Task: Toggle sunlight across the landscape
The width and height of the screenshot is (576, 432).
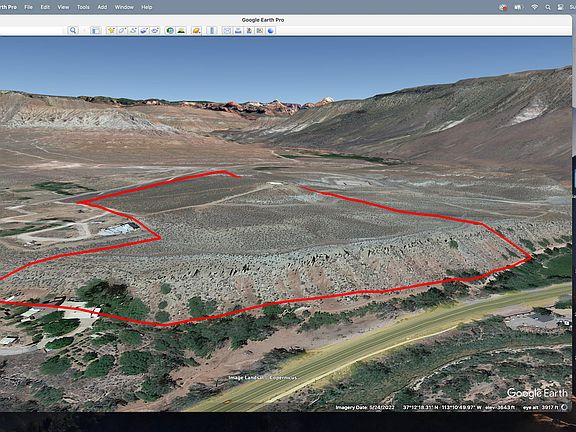Action: [x=181, y=30]
